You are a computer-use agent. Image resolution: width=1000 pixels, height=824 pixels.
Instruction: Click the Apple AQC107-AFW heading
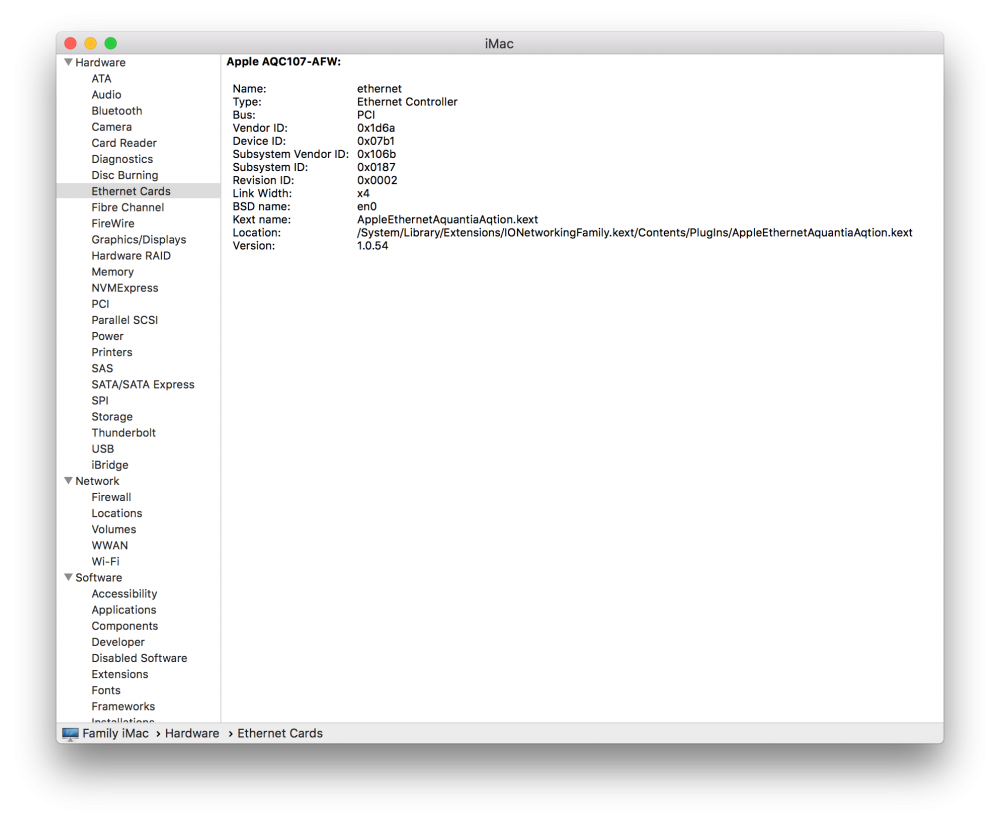pos(284,62)
